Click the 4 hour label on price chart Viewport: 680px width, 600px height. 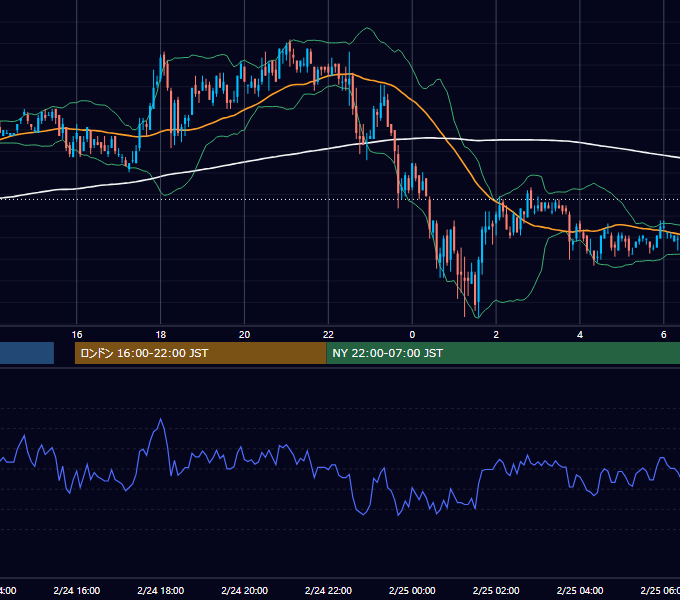click(x=580, y=334)
